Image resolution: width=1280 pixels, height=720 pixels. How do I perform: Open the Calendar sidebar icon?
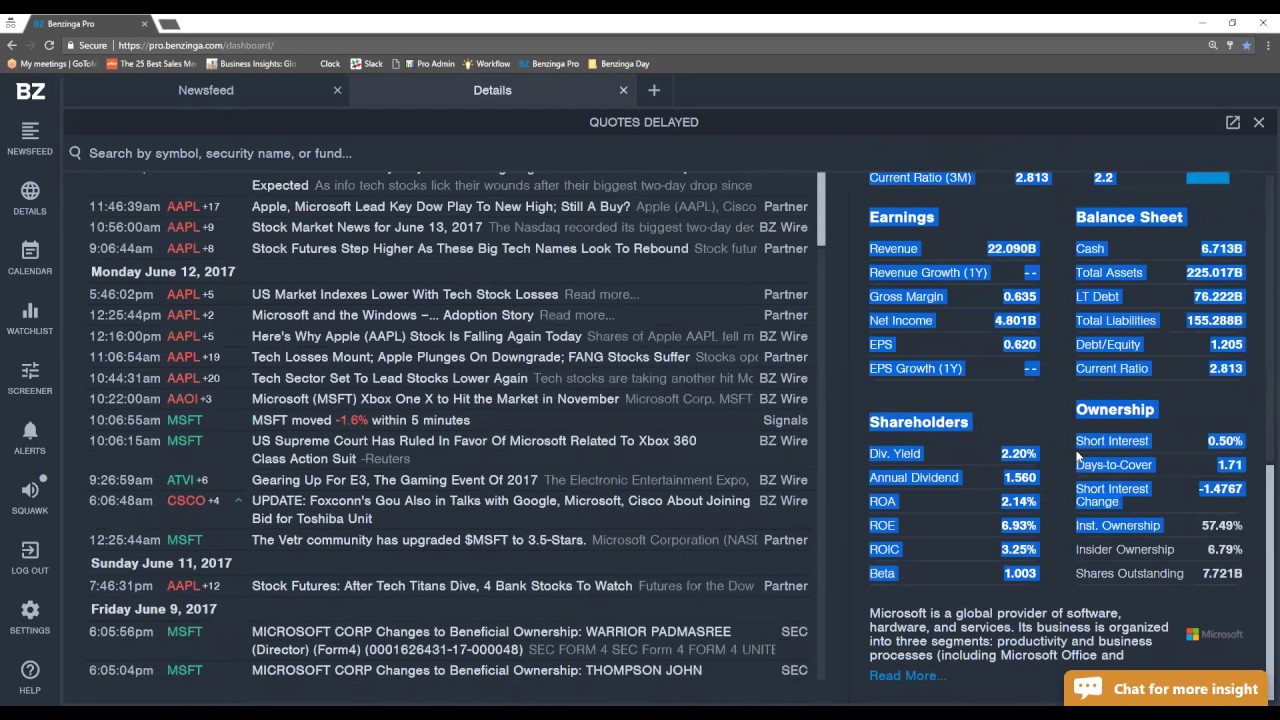point(30,251)
